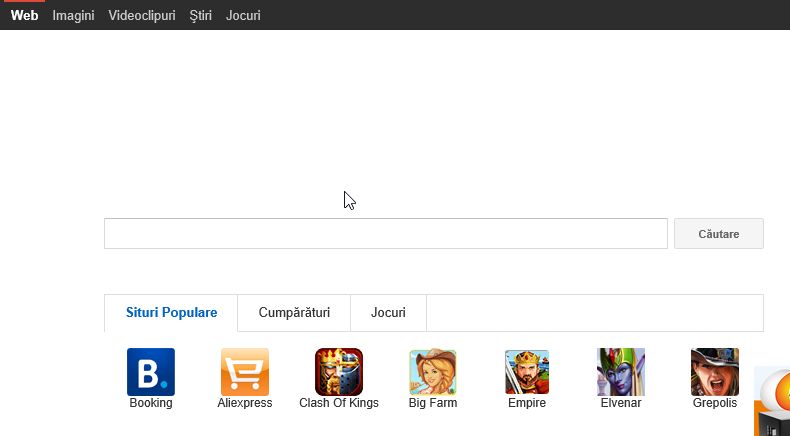Open Jocuri in the top navigation bar
This screenshot has height=436, width=790.
[x=243, y=16]
